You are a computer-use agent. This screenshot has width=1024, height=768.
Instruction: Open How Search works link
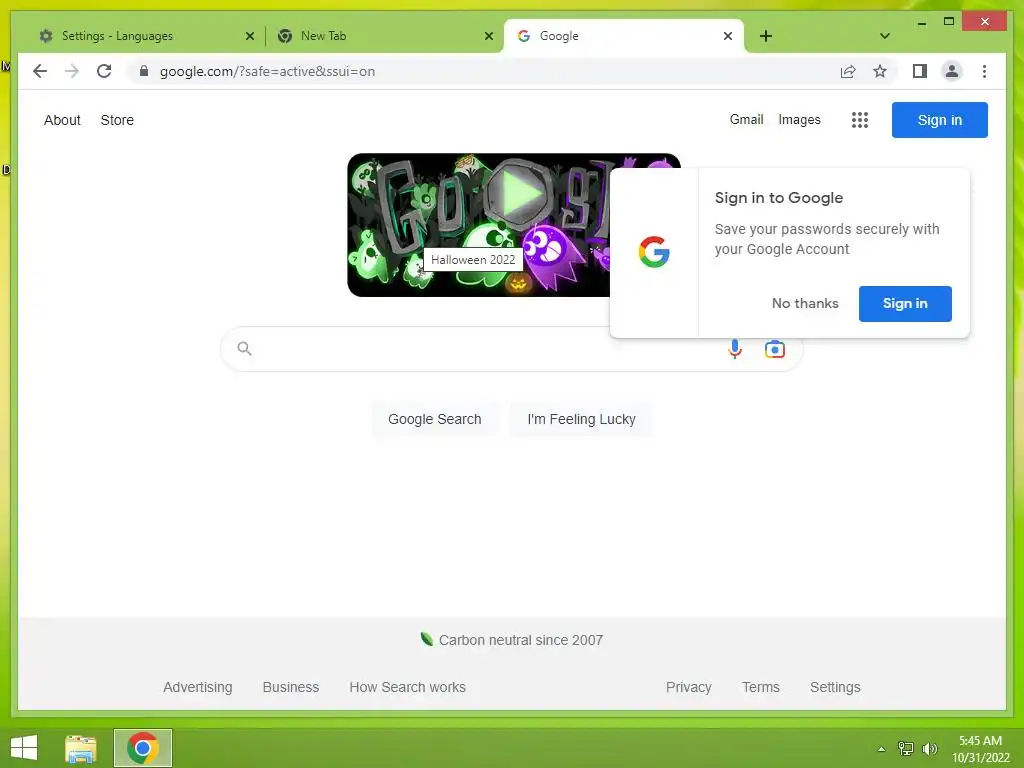408,687
